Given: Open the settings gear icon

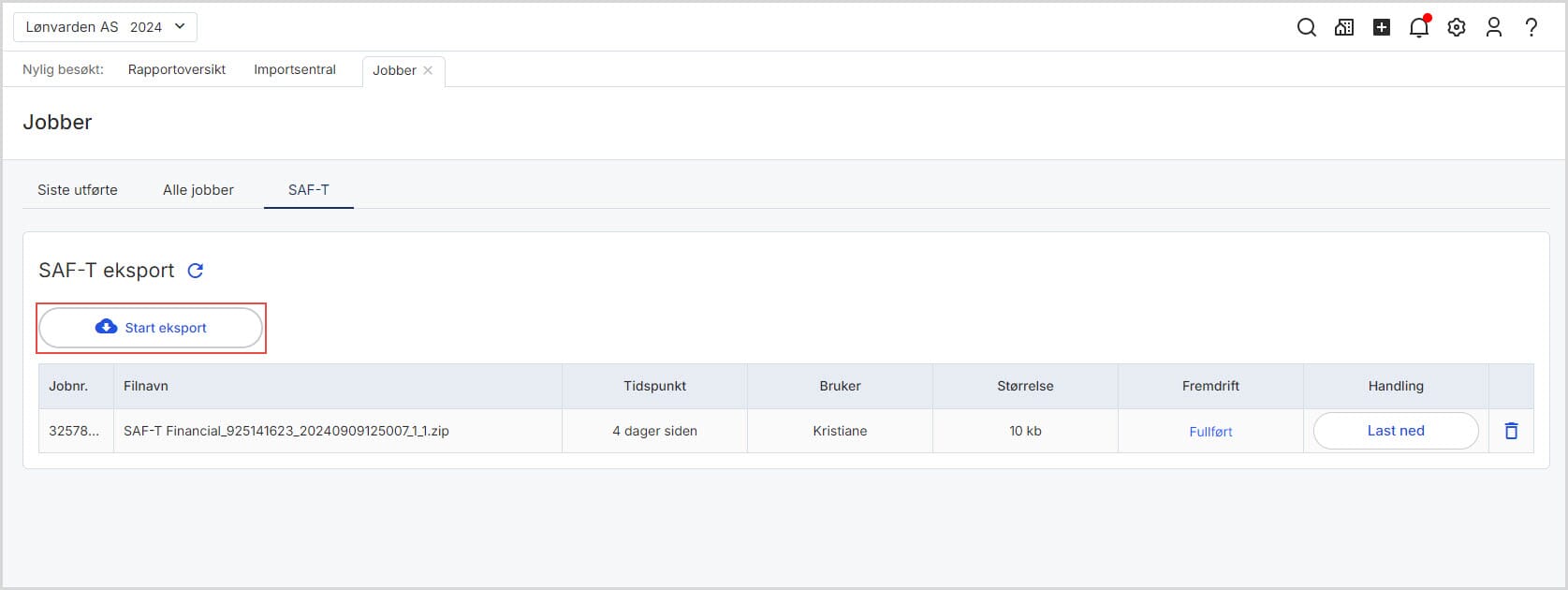Looking at the screenshot, I should pyautogui.click(x=1457, y=27).
